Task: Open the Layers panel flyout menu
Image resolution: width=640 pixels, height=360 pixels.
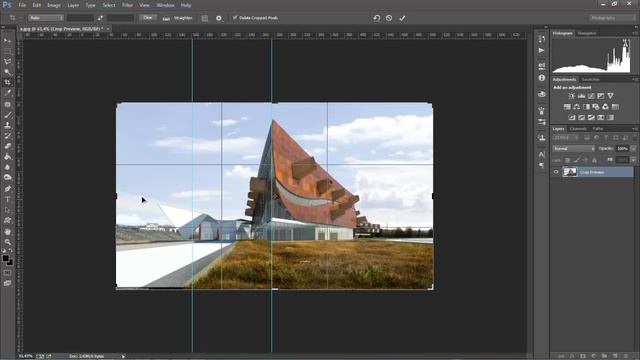Action: 635,129
